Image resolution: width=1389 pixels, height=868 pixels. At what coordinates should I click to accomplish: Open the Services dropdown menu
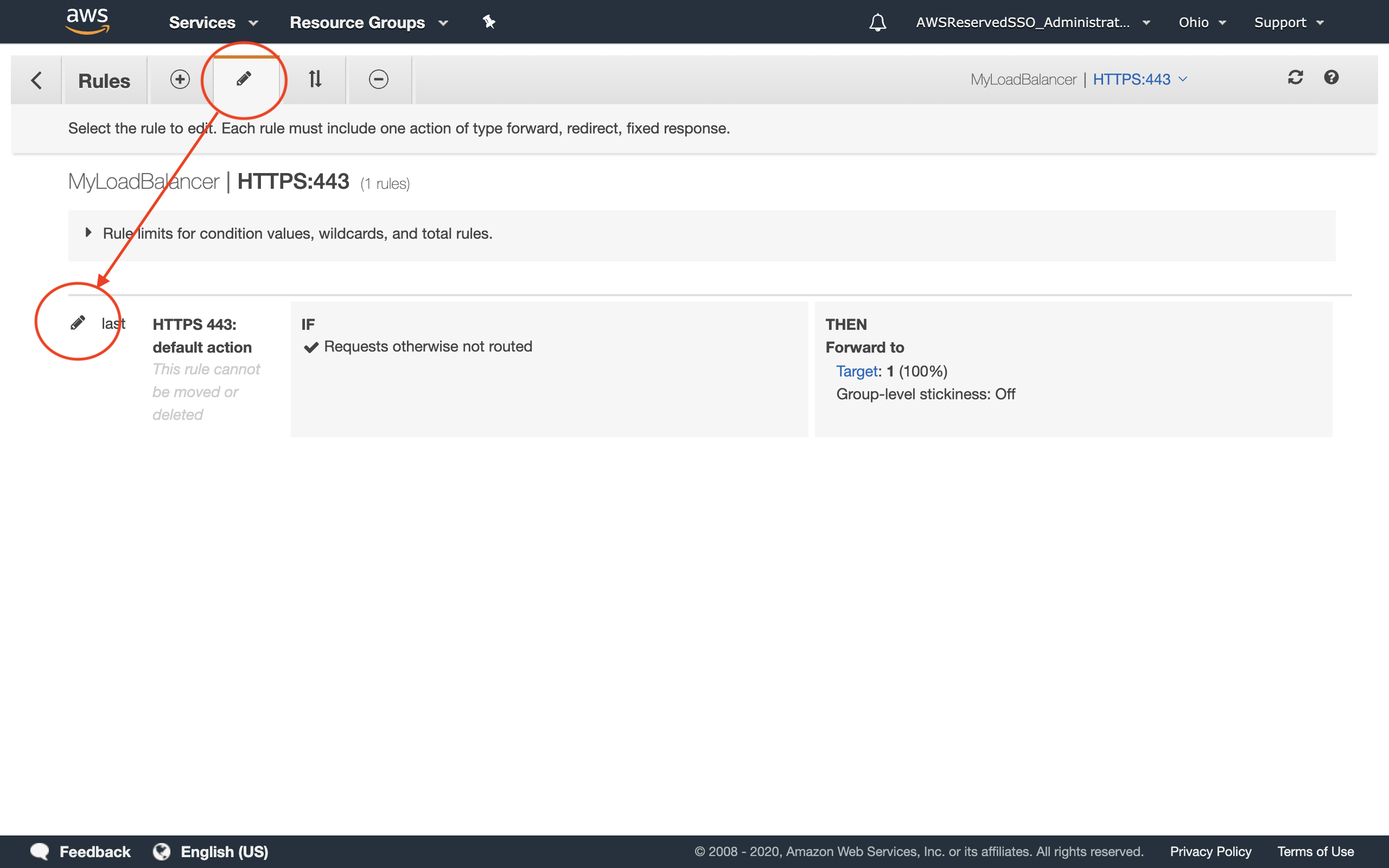pyautogui.click(x=213, y=22)
